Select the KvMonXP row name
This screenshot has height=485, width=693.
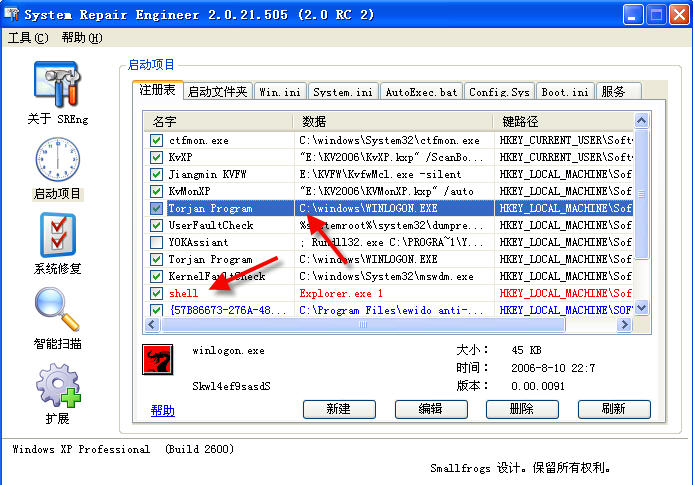pos(189,191)
